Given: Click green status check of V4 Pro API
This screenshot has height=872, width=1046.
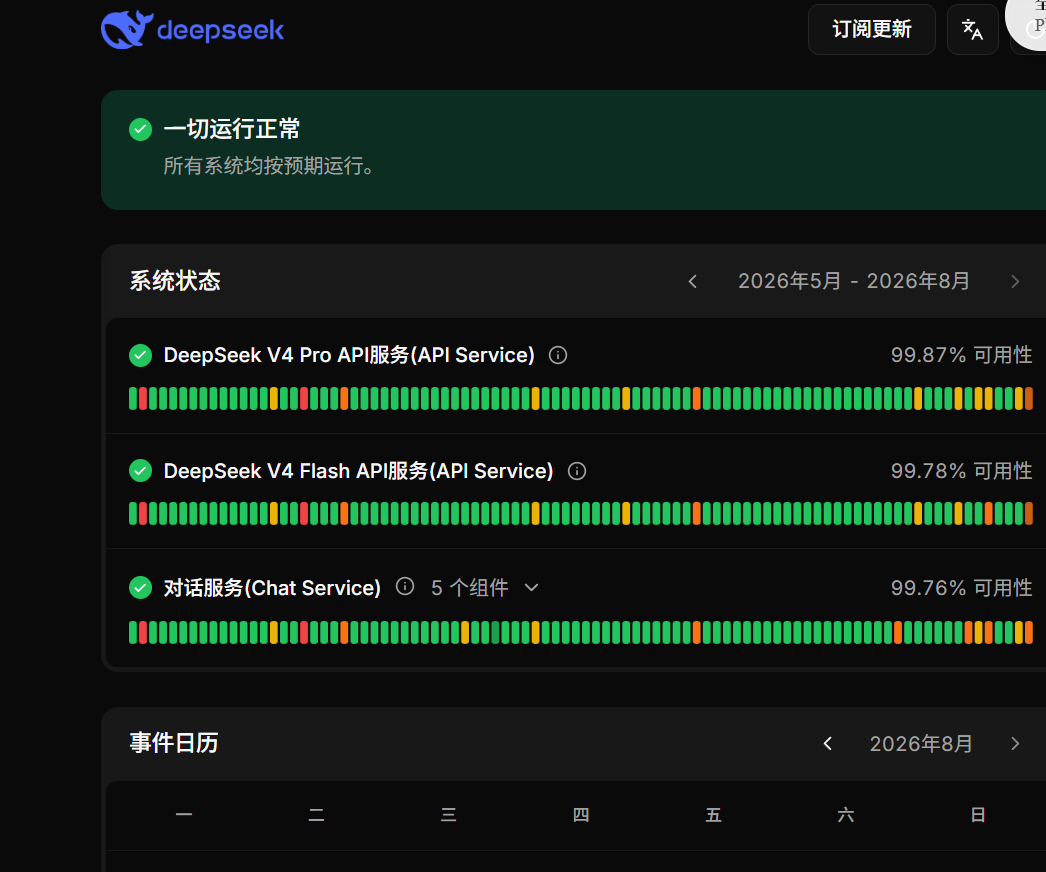Looking at the screenshot, I should click(x=140, y=356).
